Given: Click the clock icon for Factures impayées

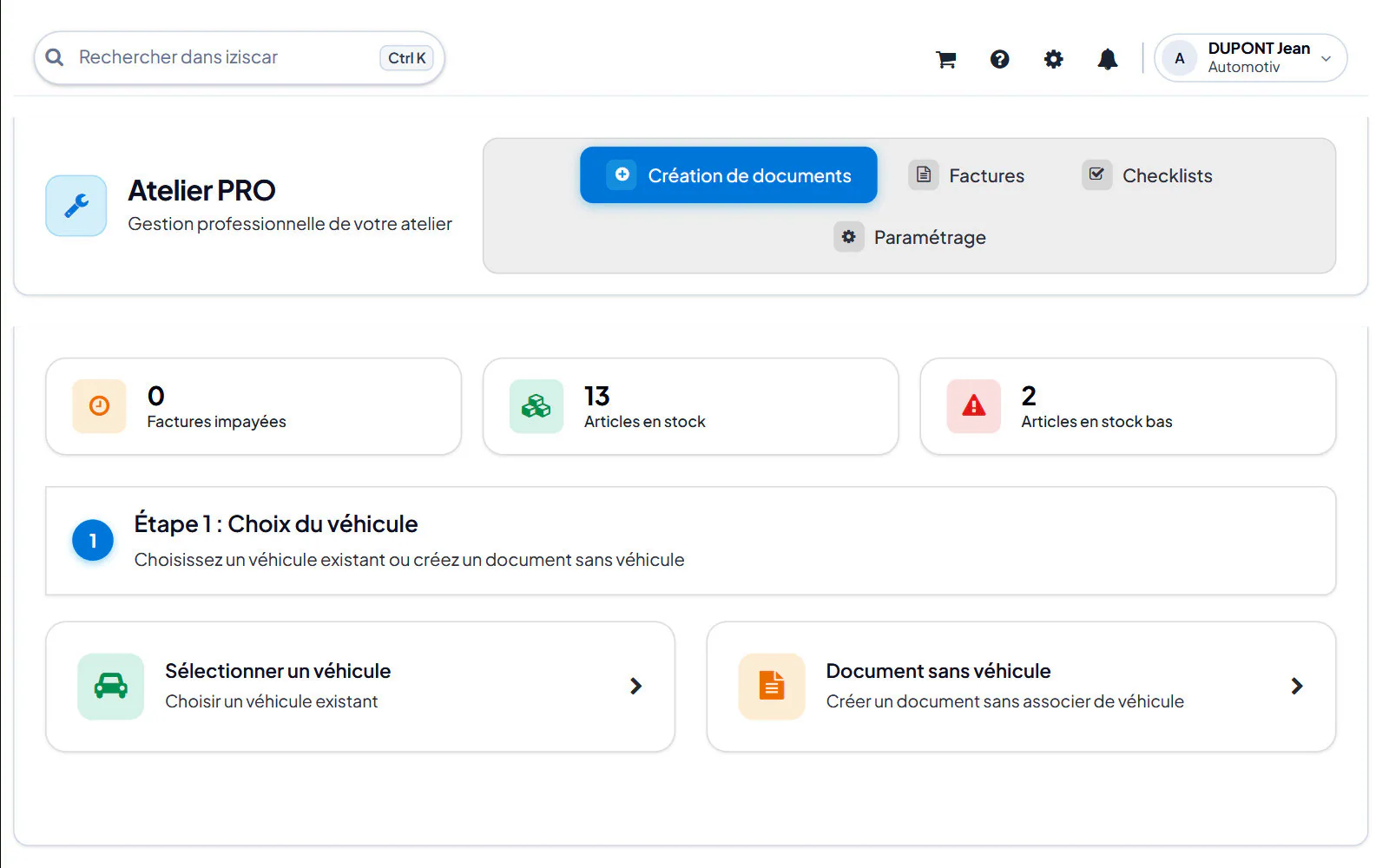Looking at the screenshot, I should [x=99, y=405].
